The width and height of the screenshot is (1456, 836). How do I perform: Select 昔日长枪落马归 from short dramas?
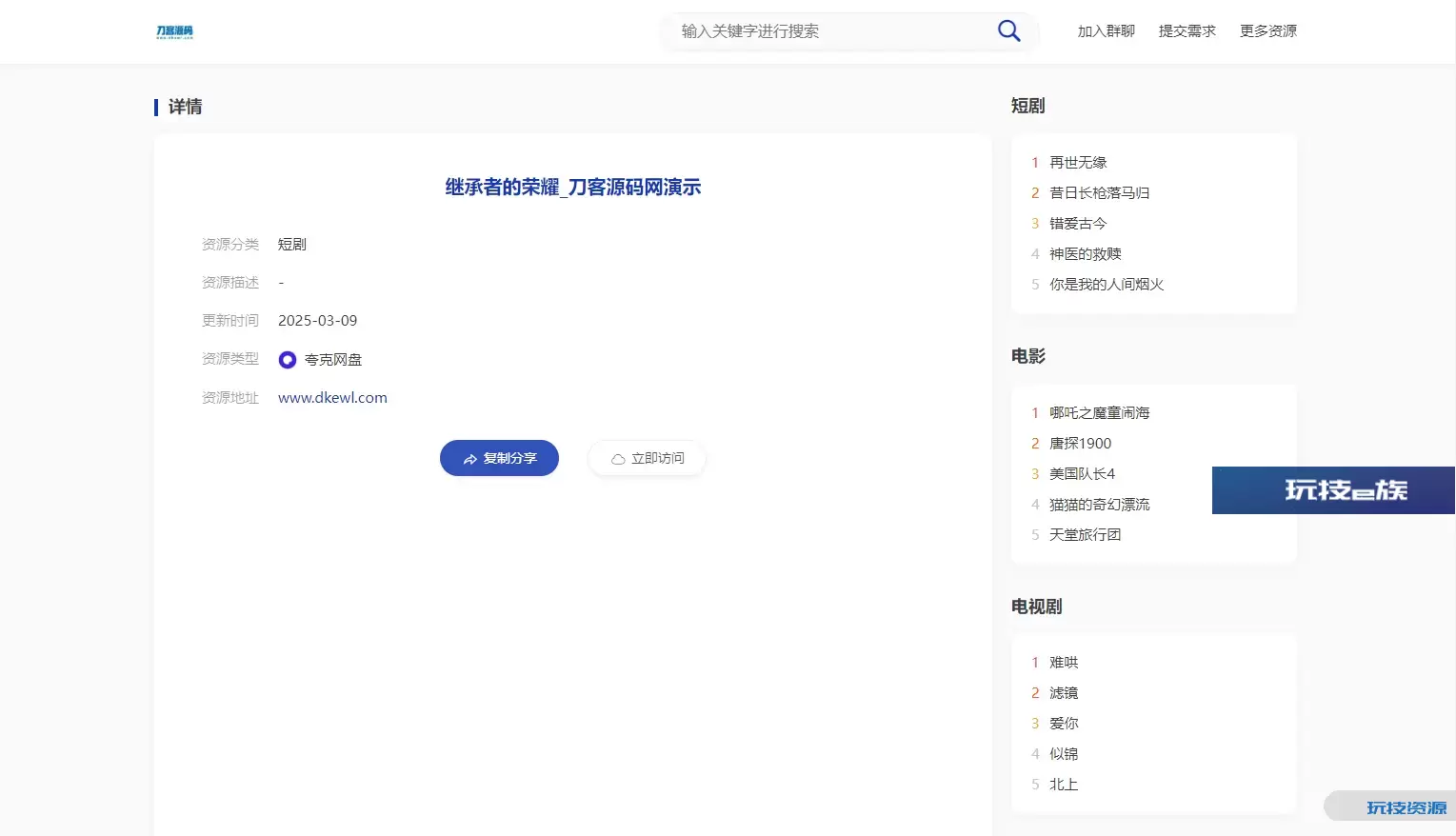[x=1099, y=193]
